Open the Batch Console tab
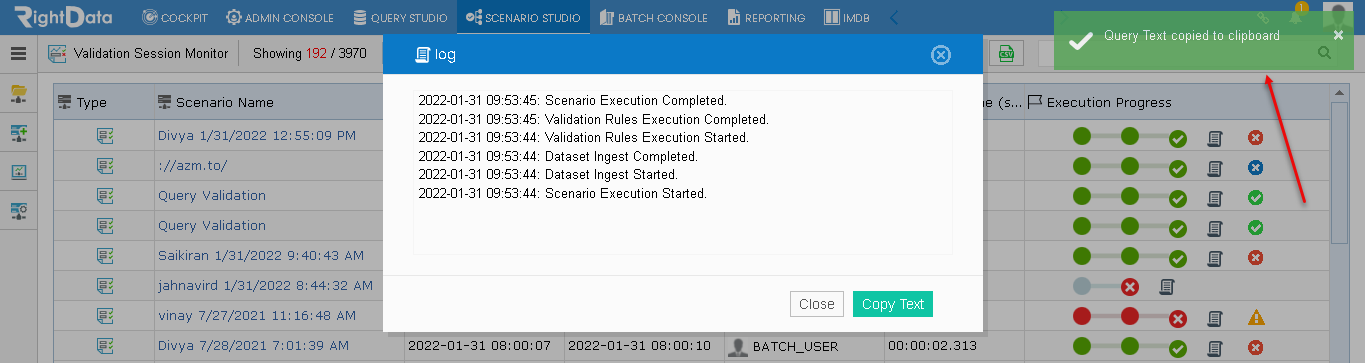The image size is (1365, 363). (x=653, y=17)
